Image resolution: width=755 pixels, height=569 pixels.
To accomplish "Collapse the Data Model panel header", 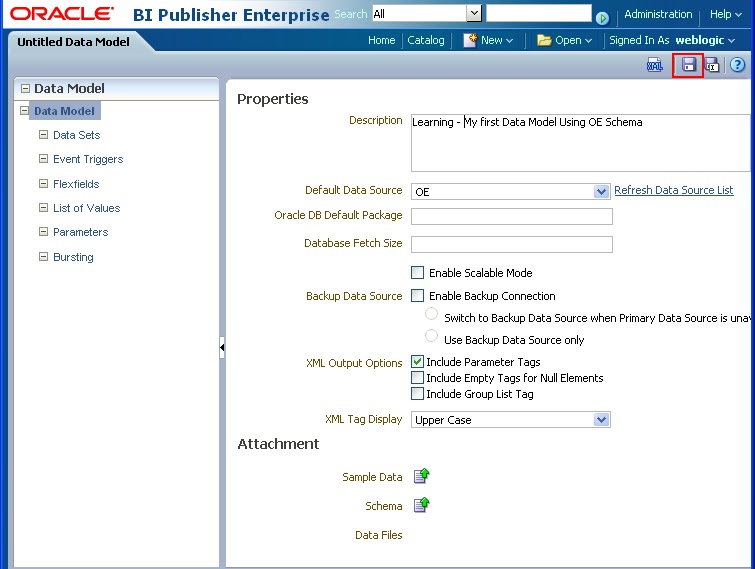I will click(x=26, y=89).
